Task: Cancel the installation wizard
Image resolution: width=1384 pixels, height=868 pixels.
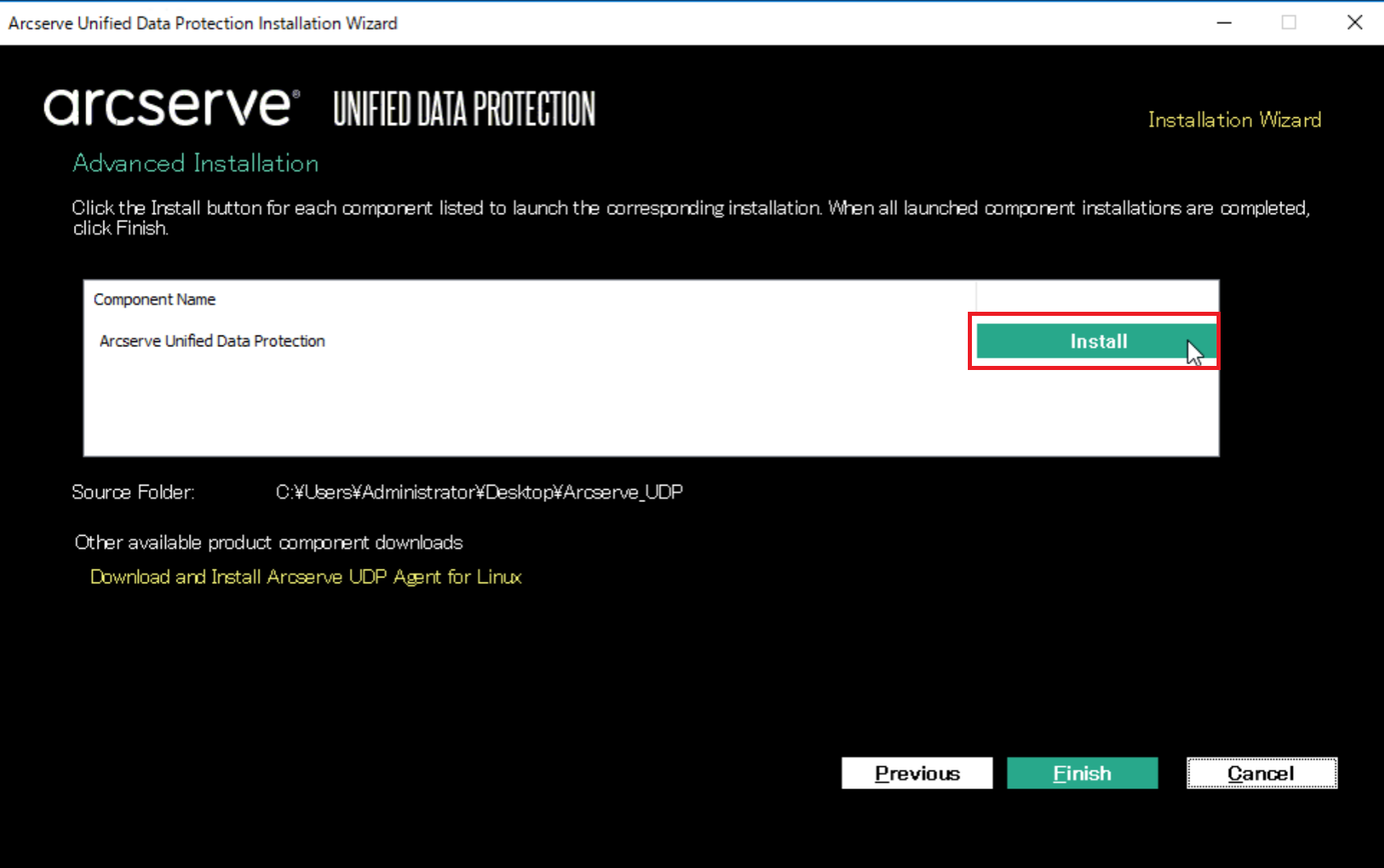Action: [1262, 773]
